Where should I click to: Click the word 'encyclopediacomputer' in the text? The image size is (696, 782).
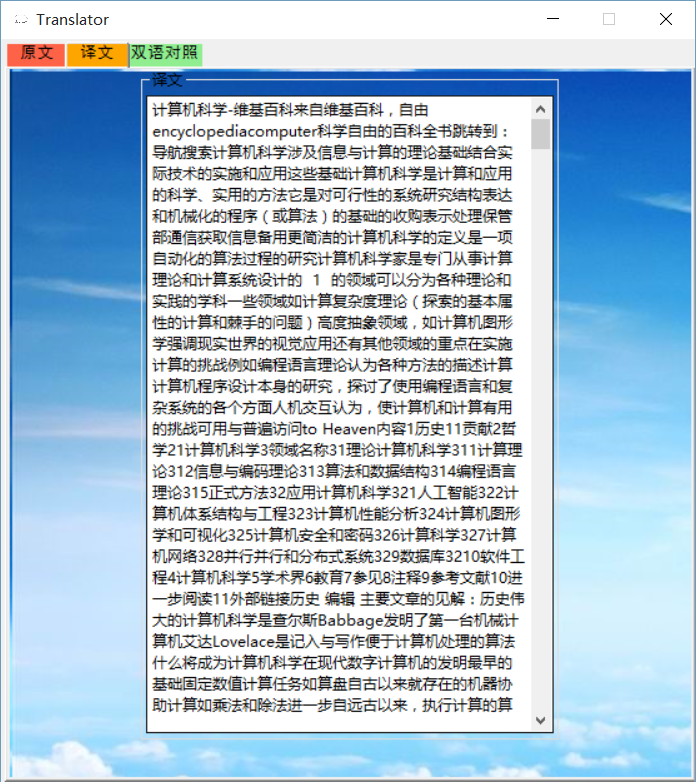pyautogui.click(x=235, y=131)
